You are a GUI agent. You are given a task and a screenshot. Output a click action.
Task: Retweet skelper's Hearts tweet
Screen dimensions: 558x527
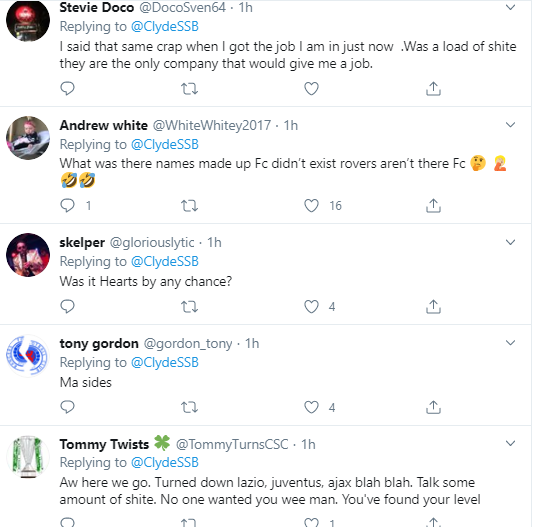point(189,306)
